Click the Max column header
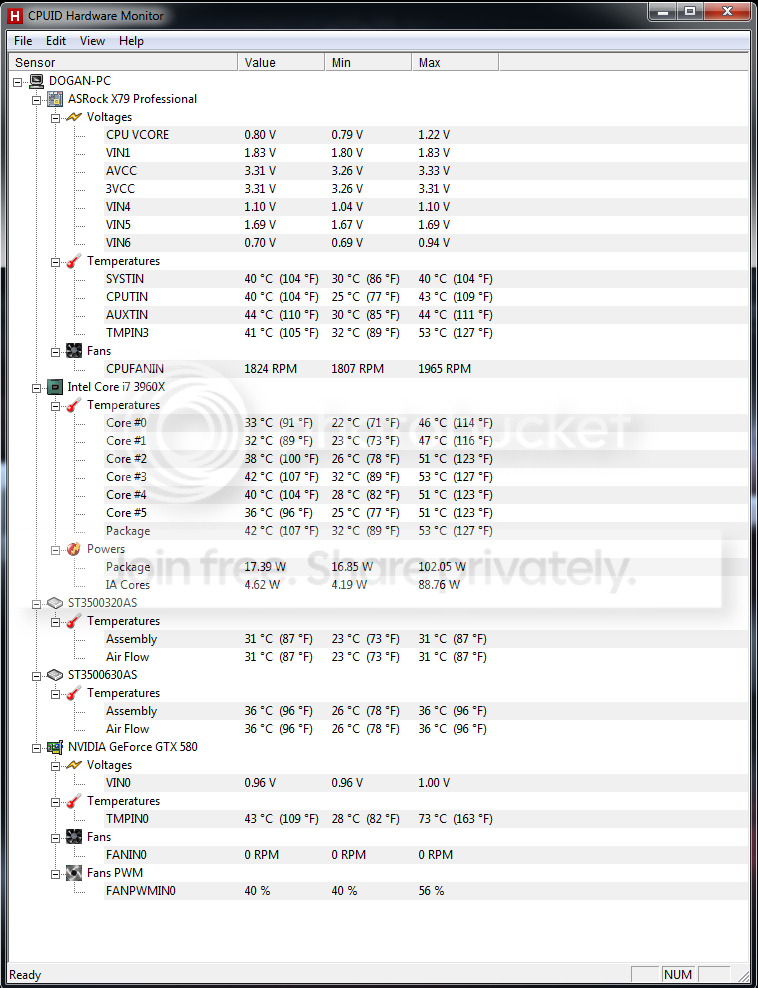 (456, 62)
